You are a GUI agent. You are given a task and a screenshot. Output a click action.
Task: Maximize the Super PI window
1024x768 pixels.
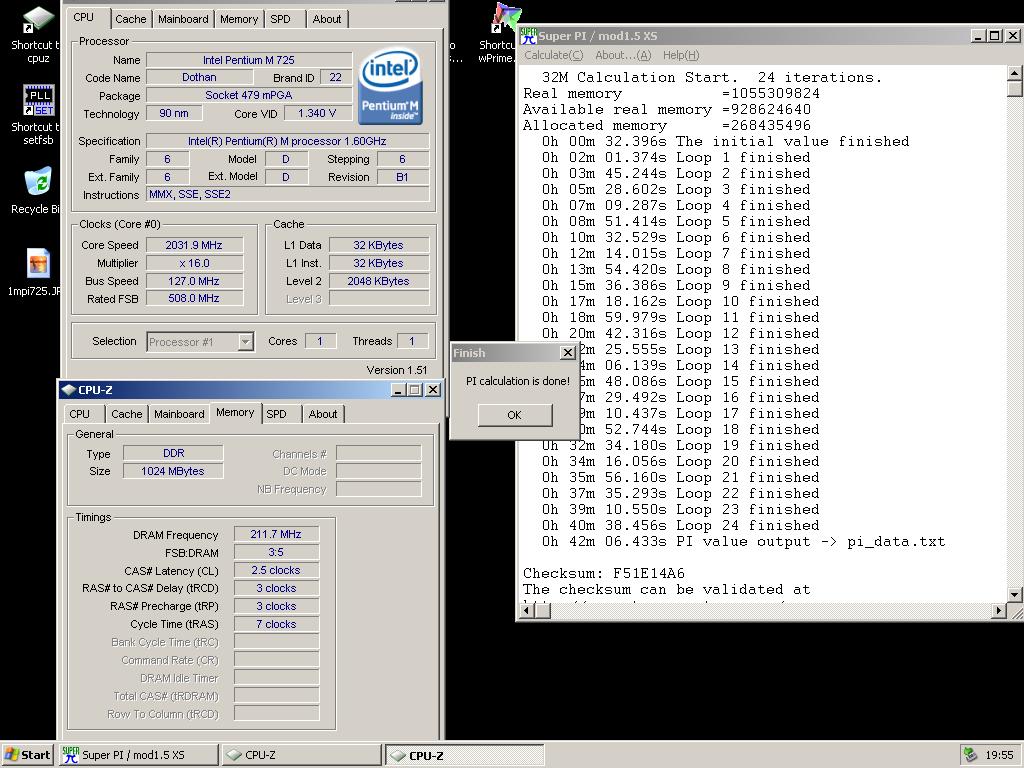[994, 36]
